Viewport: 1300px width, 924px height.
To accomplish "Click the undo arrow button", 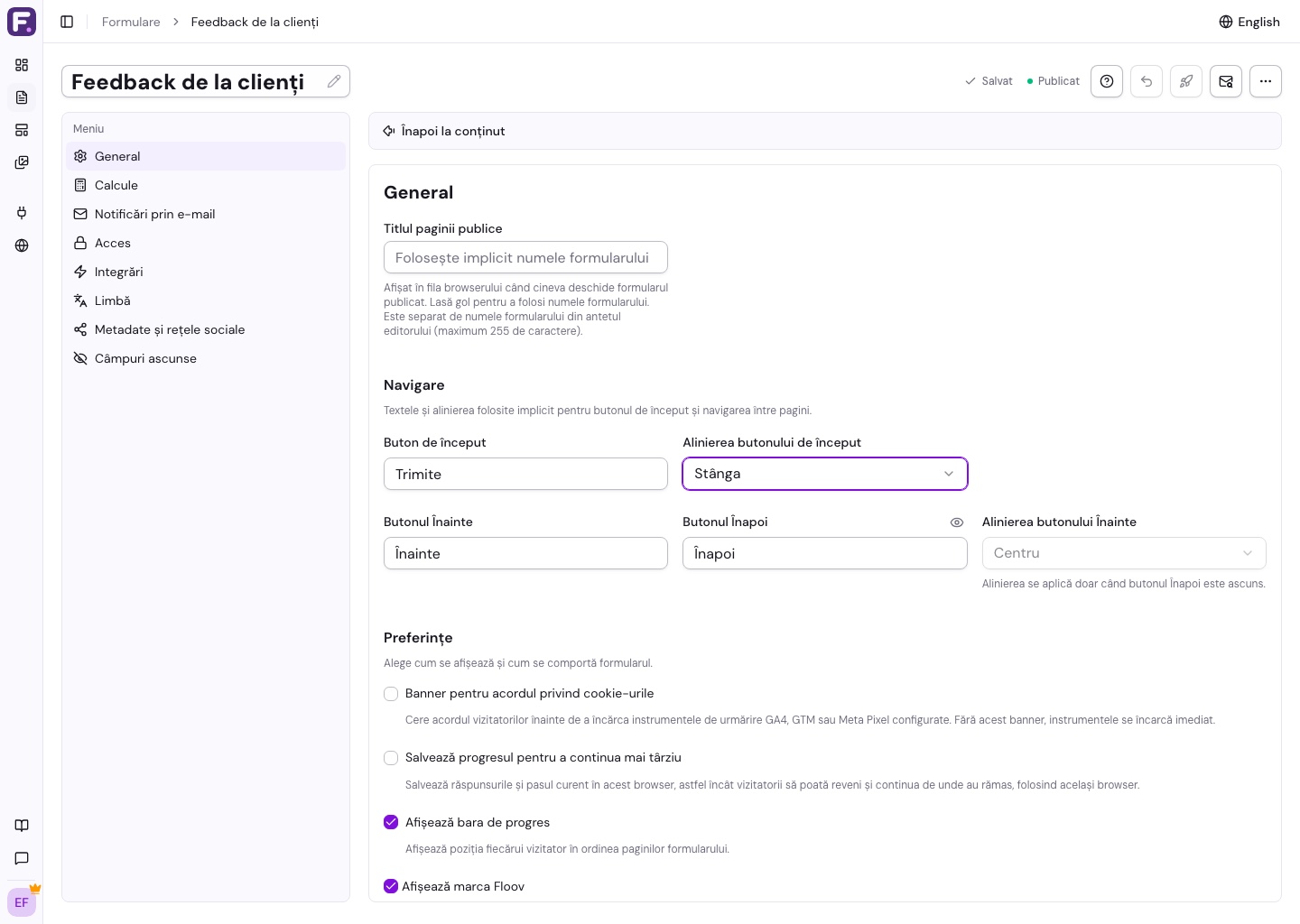I will click(1147, 81).
